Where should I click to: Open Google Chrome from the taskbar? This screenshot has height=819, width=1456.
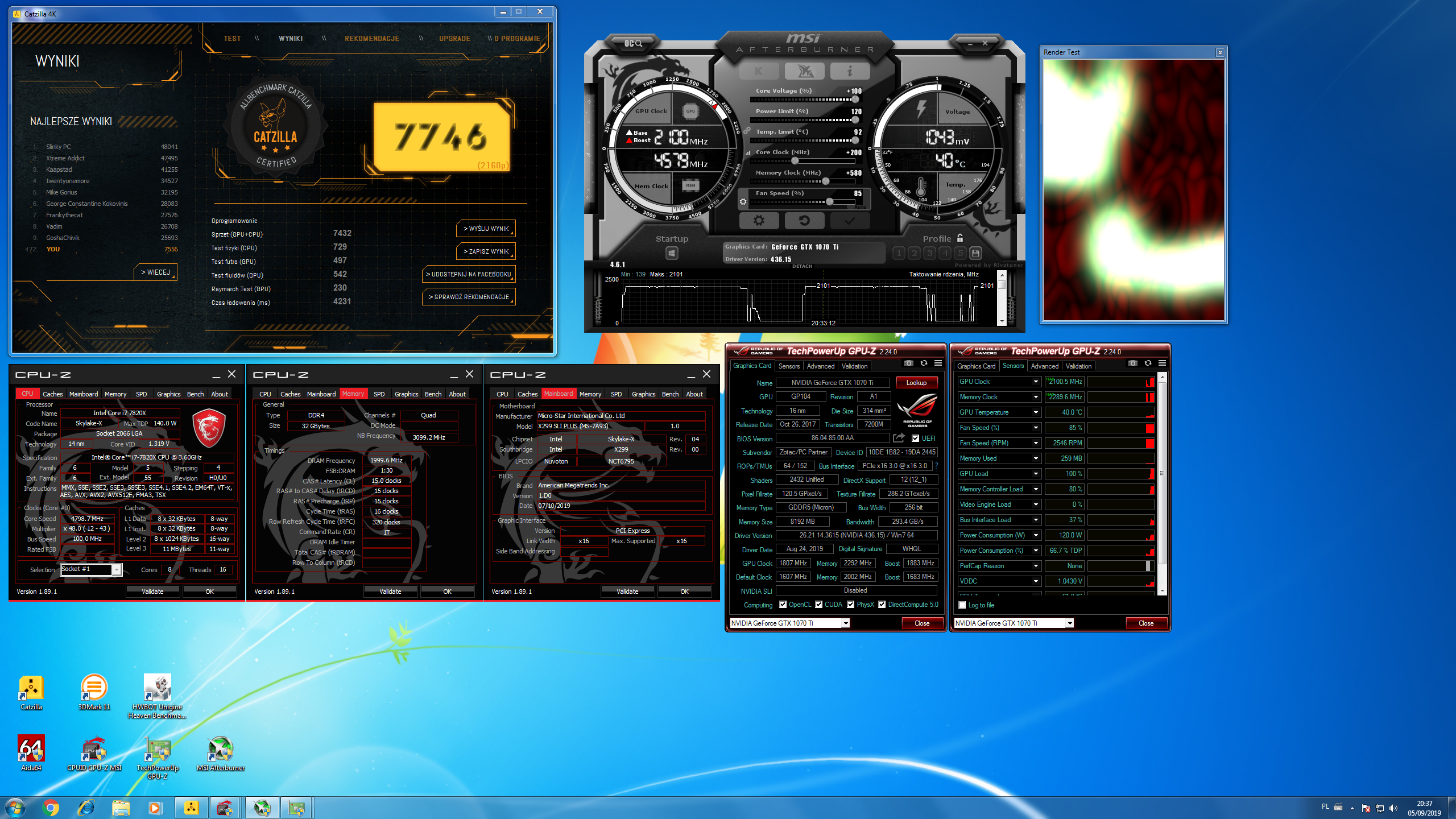tap(51, 808)
